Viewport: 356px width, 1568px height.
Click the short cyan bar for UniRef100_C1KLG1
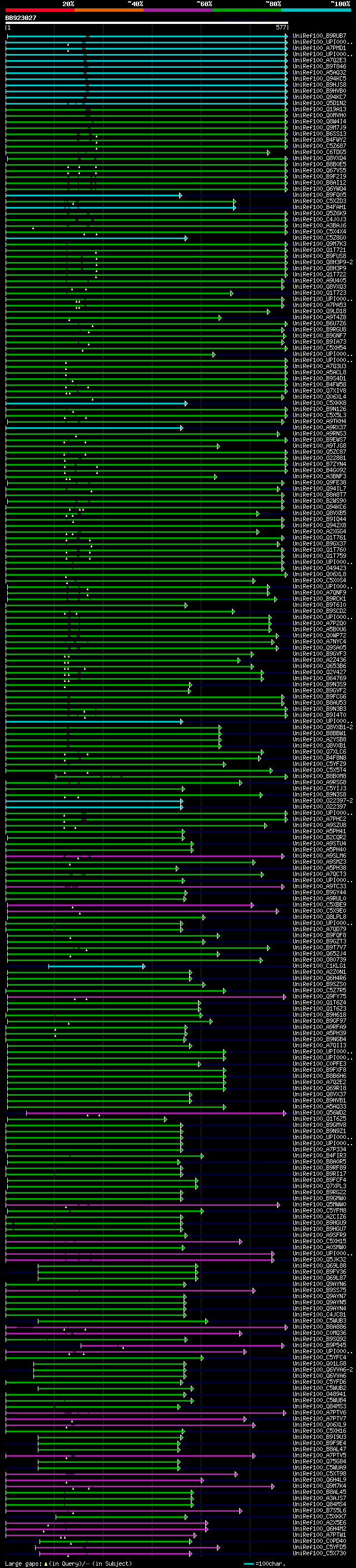tap(97, 966)
